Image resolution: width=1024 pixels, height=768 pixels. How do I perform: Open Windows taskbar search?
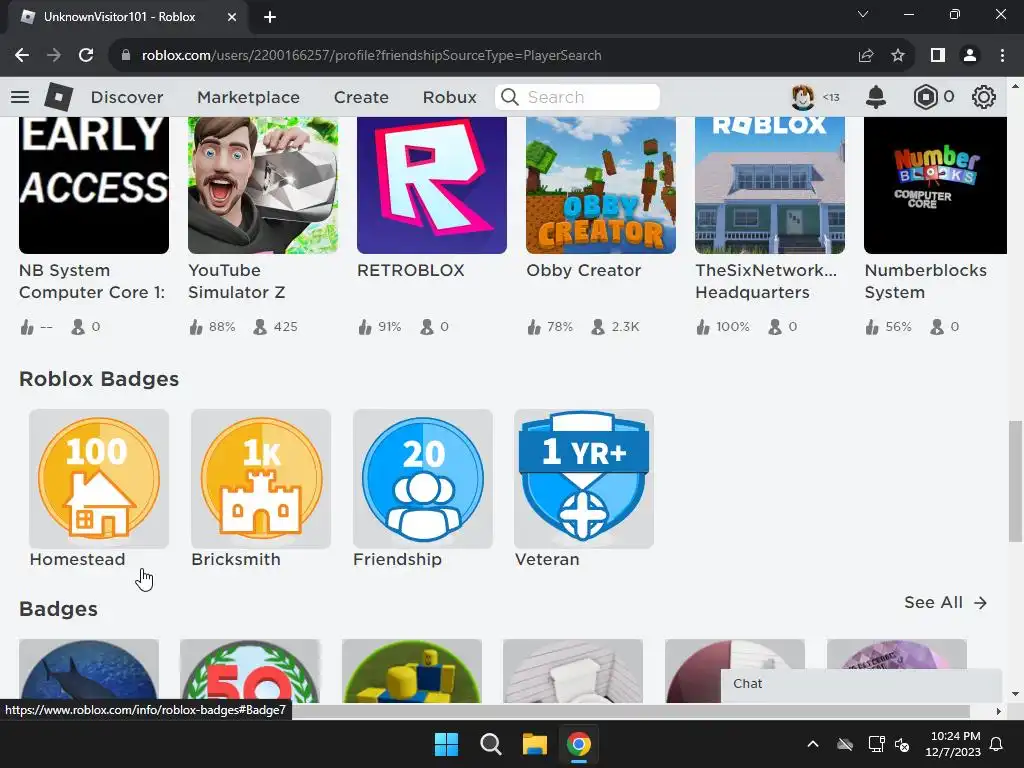point(490,744)
